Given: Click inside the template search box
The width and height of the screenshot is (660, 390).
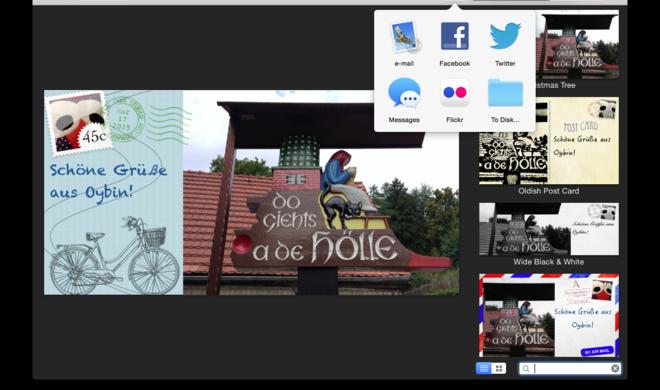Looking at the screenshot, I should click(570, 369).
